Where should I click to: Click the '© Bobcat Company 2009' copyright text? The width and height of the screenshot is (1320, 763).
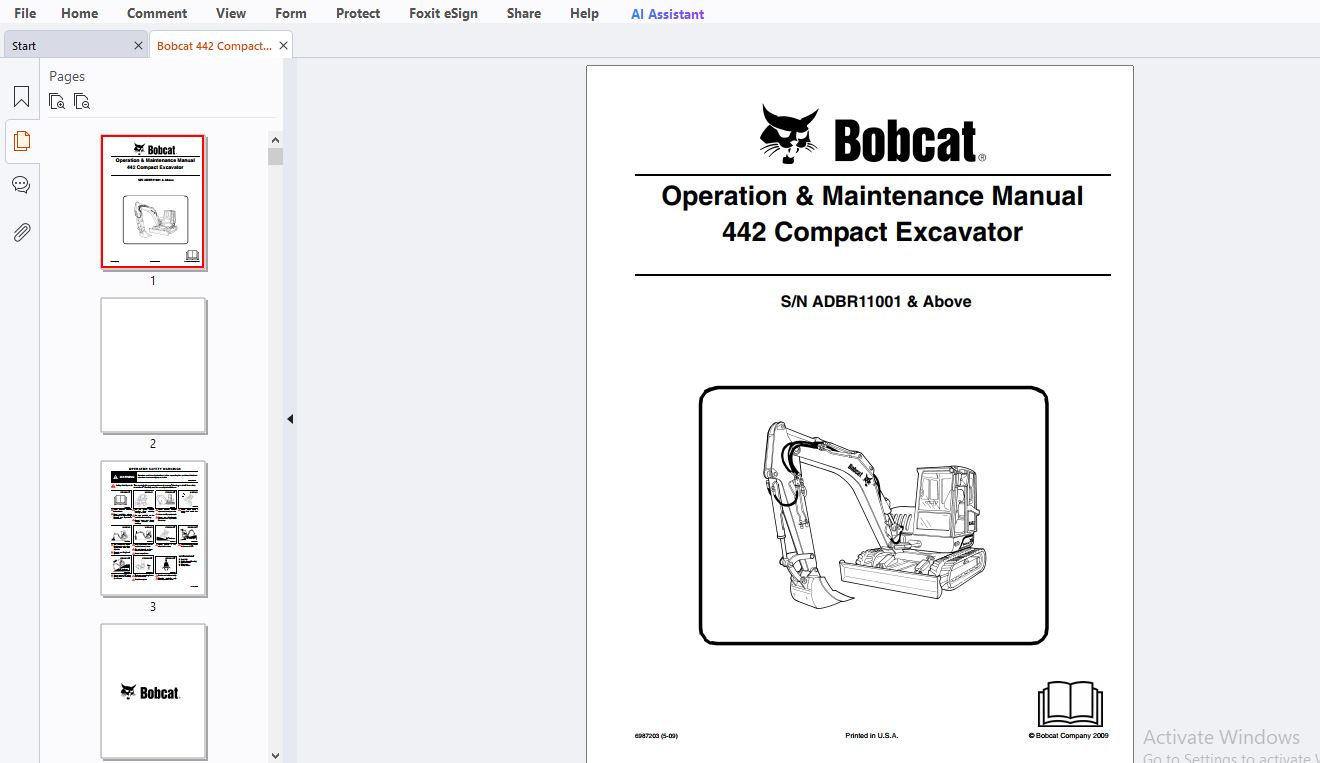pos(1068,736)
